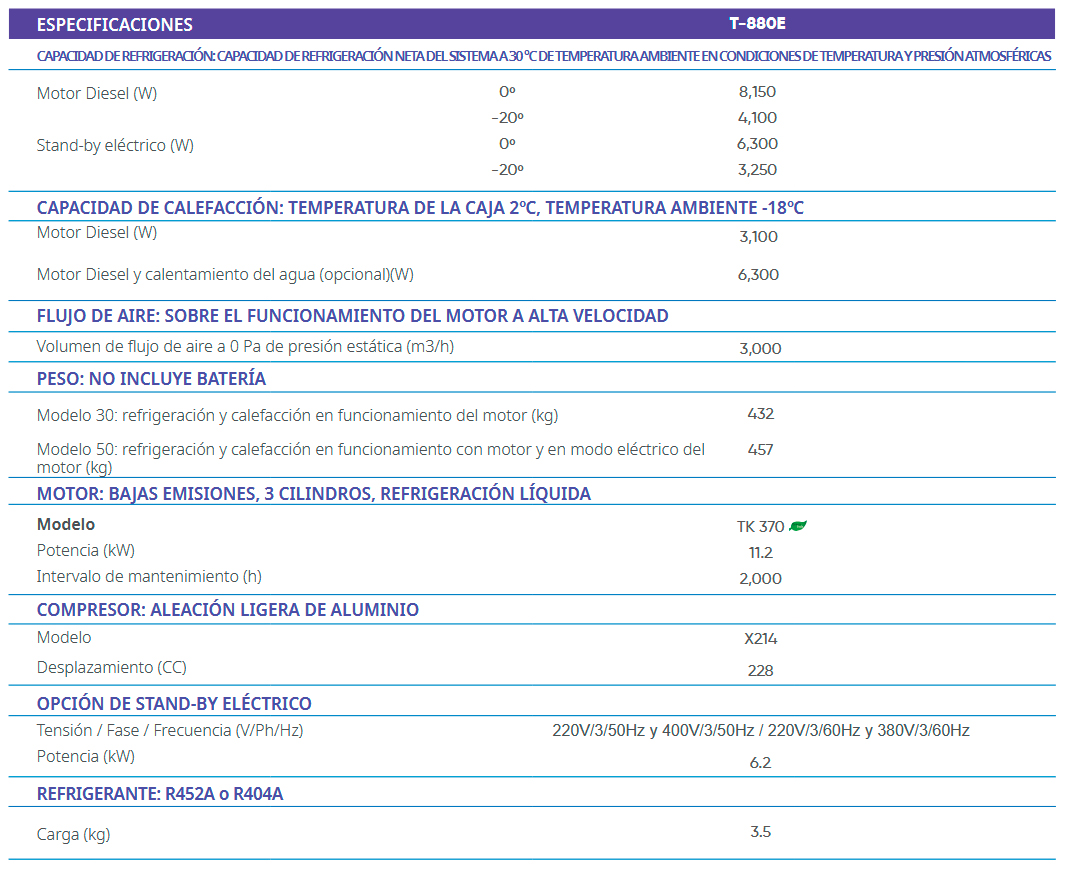Click the 220V/3/50Hz voltage options text
Viewport: 1068px width, 893px height.
[760, 731]
